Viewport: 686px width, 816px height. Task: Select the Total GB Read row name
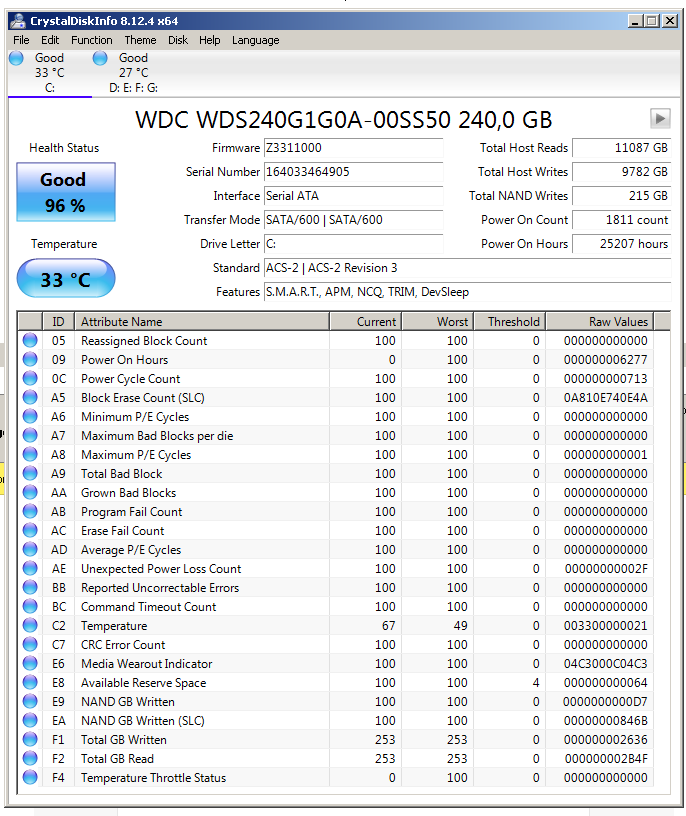point(117,758)
